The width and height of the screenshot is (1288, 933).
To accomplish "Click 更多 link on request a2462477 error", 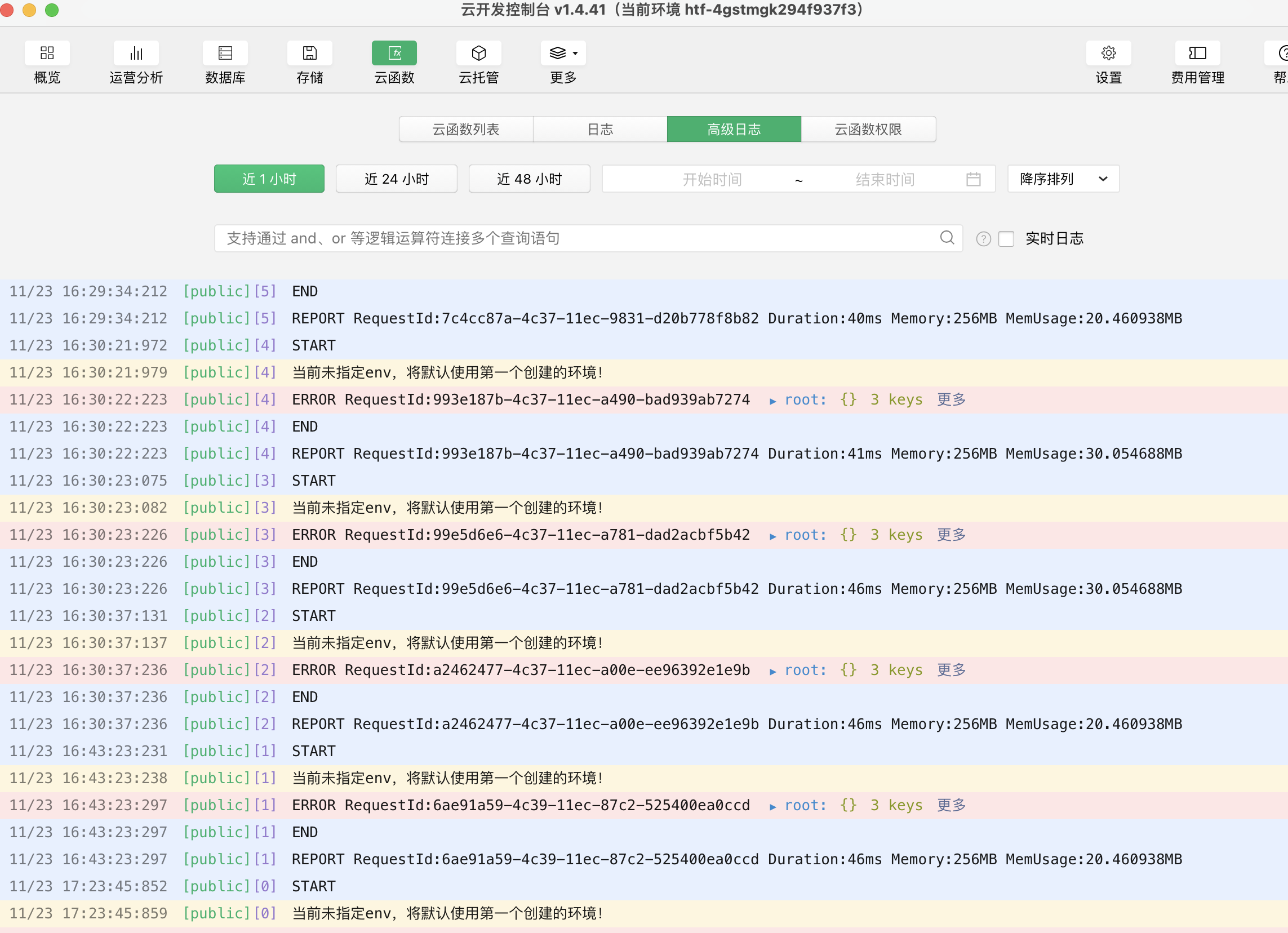I will (951, 670).
